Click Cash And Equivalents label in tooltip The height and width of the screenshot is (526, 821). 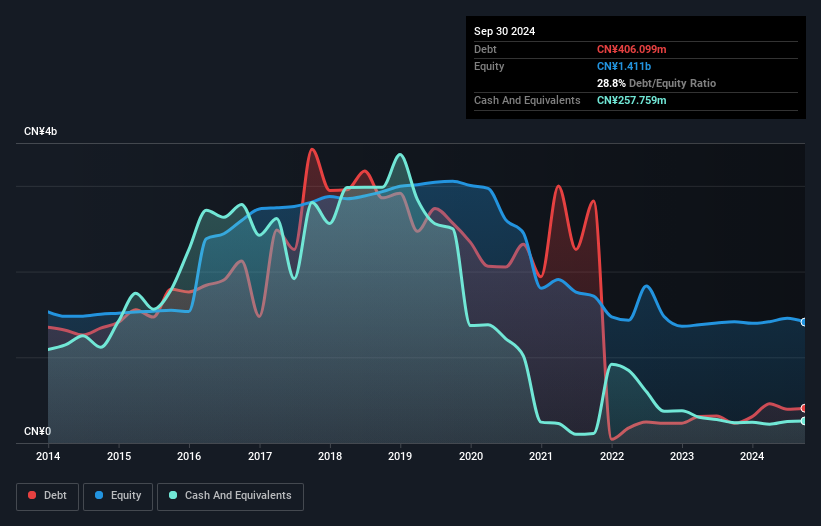click(527, 100)
